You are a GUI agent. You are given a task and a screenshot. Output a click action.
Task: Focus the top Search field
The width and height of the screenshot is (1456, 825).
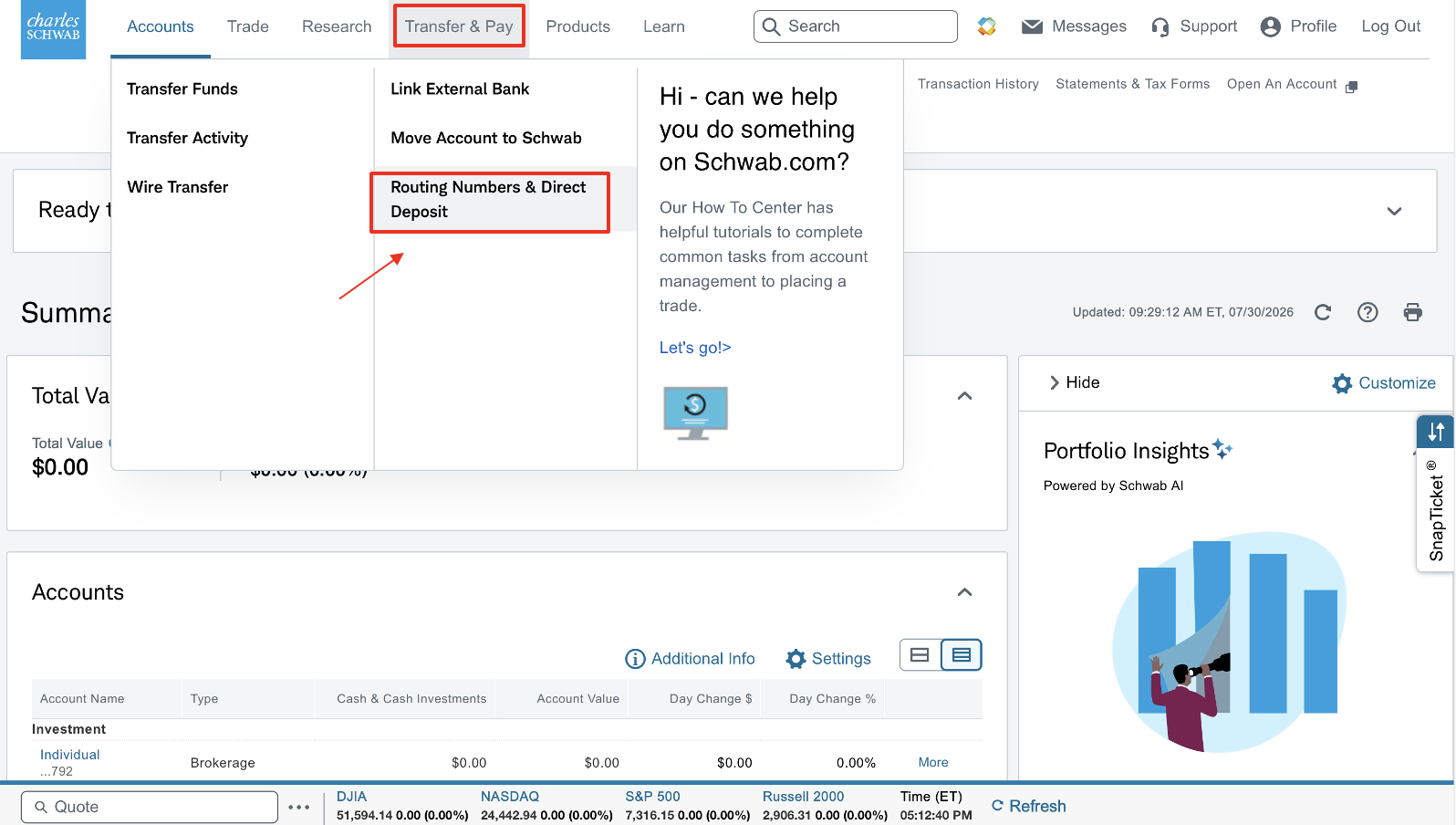[x=856, y=26]
